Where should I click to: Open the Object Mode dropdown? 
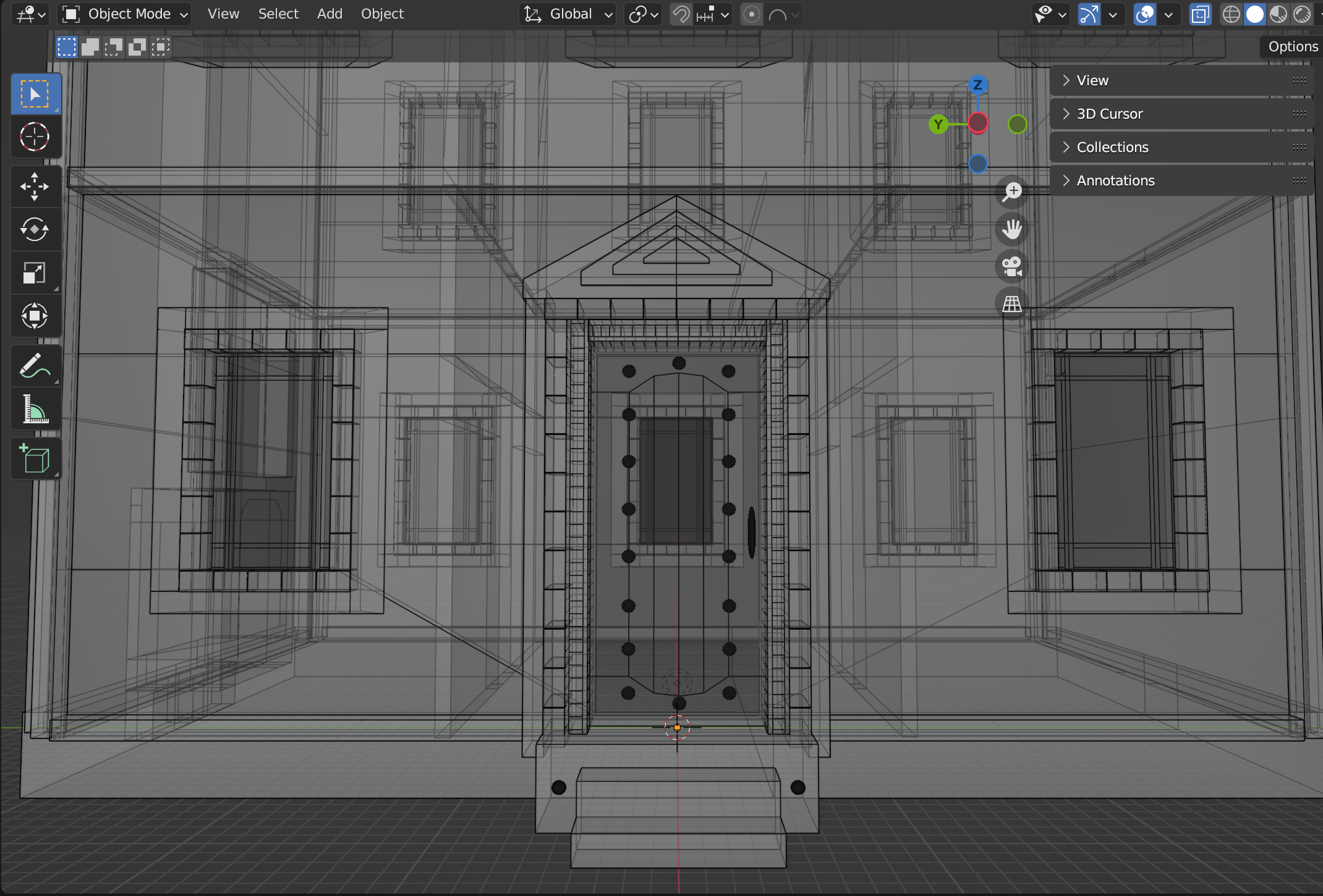click(124, 14)
